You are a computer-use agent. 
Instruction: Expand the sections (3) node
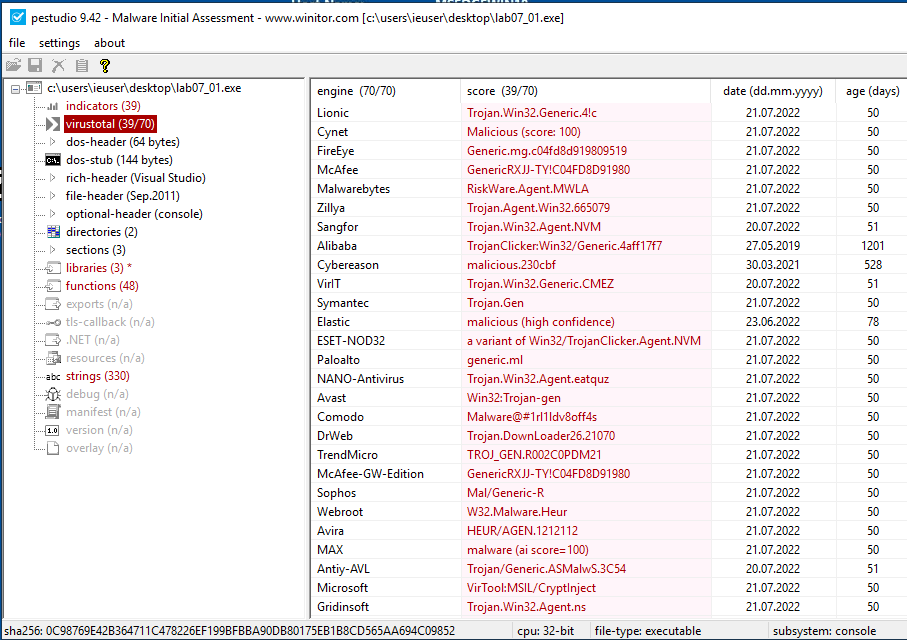[53, 249]
